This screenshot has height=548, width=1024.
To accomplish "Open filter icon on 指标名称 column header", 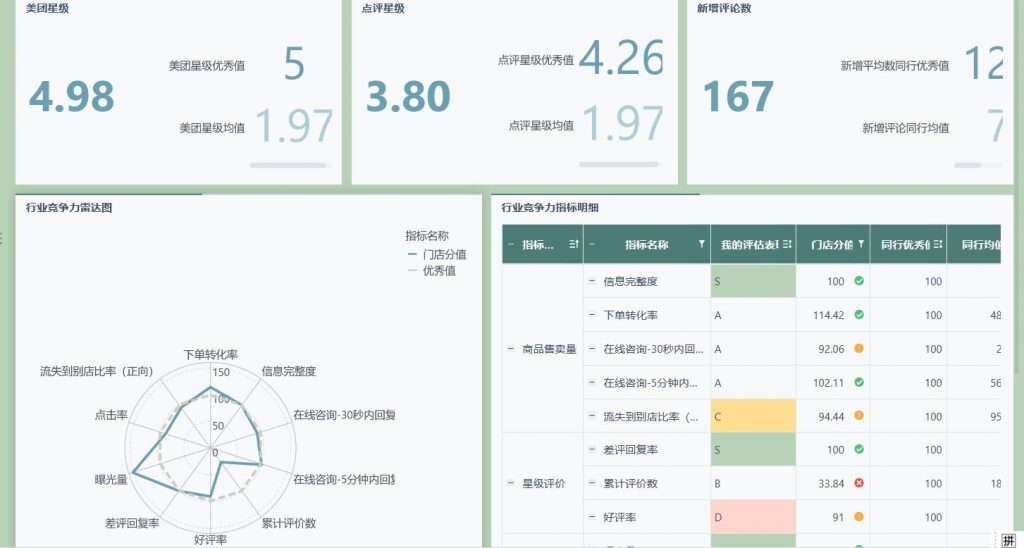I will click(x=701, y=244).
